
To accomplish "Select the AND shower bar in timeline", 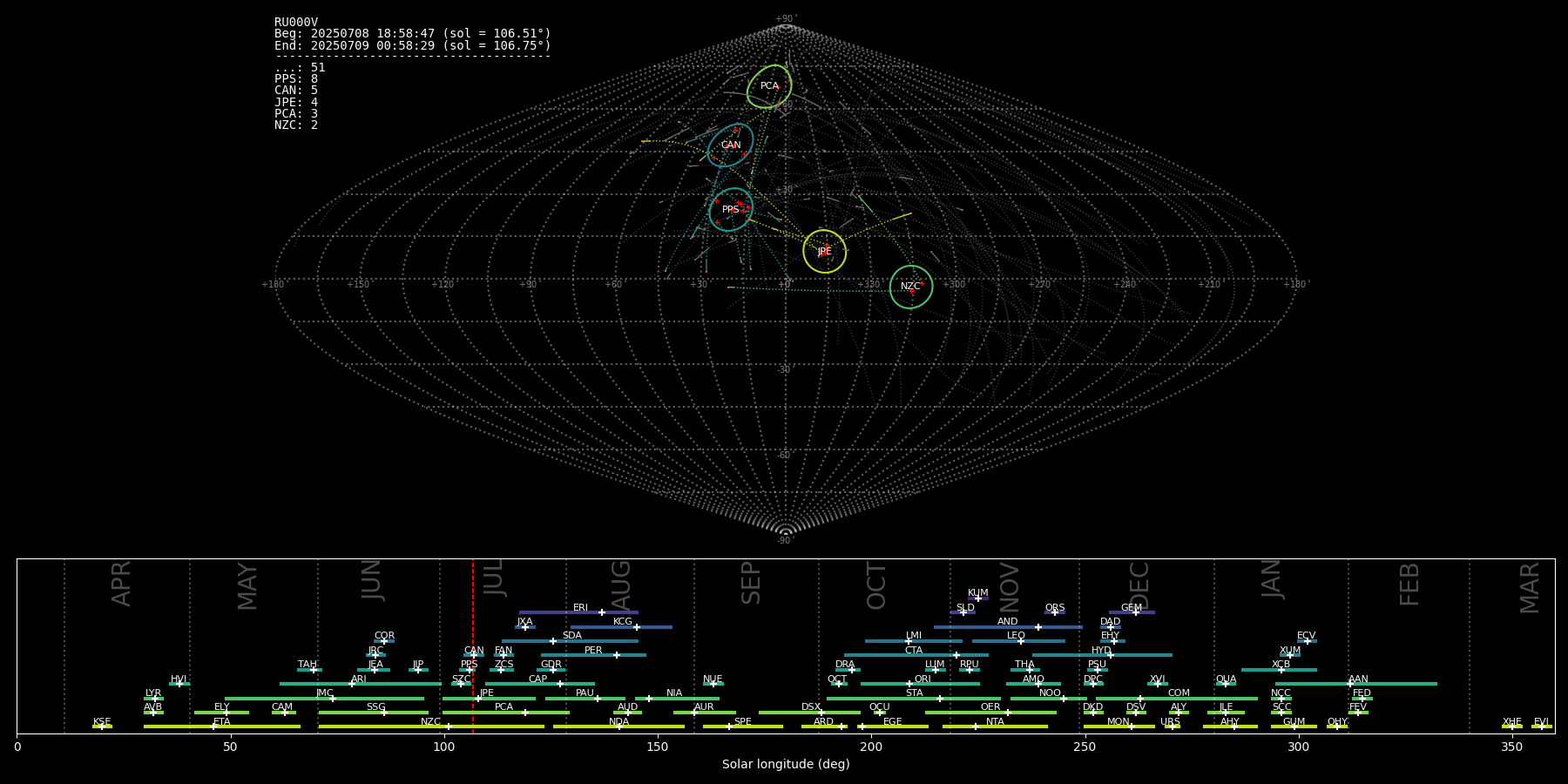I will pyautogui.click(x=1008, y=626).
